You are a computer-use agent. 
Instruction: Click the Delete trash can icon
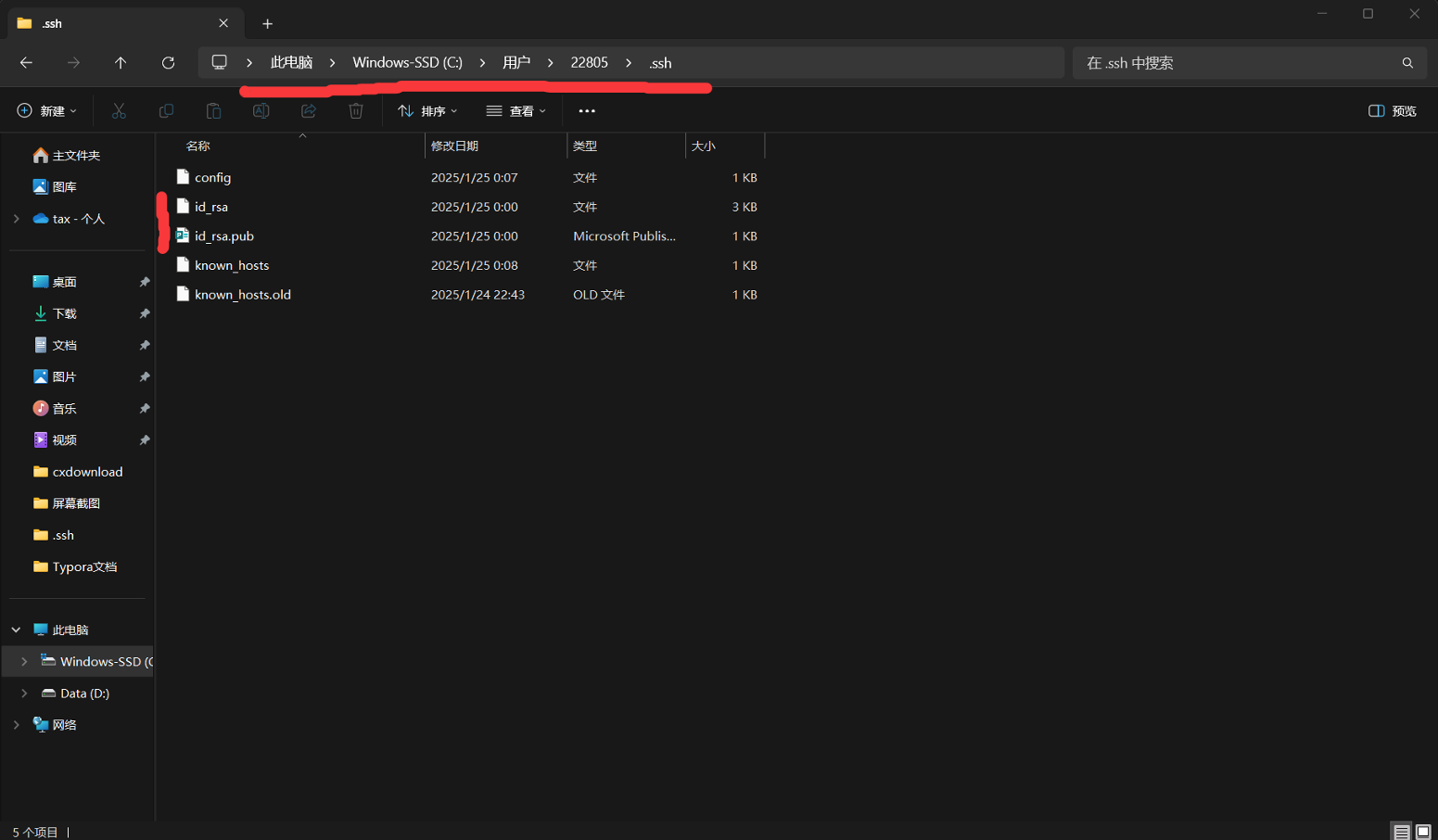[356, 111]
